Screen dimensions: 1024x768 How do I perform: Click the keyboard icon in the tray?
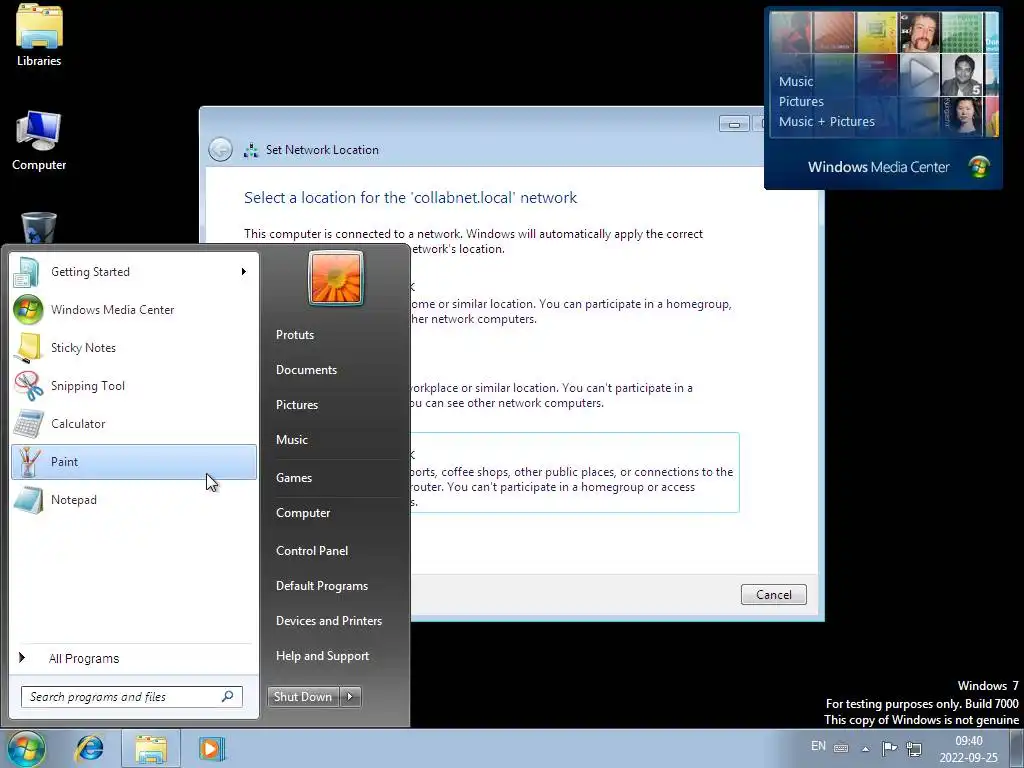click(x=841, y=748)
